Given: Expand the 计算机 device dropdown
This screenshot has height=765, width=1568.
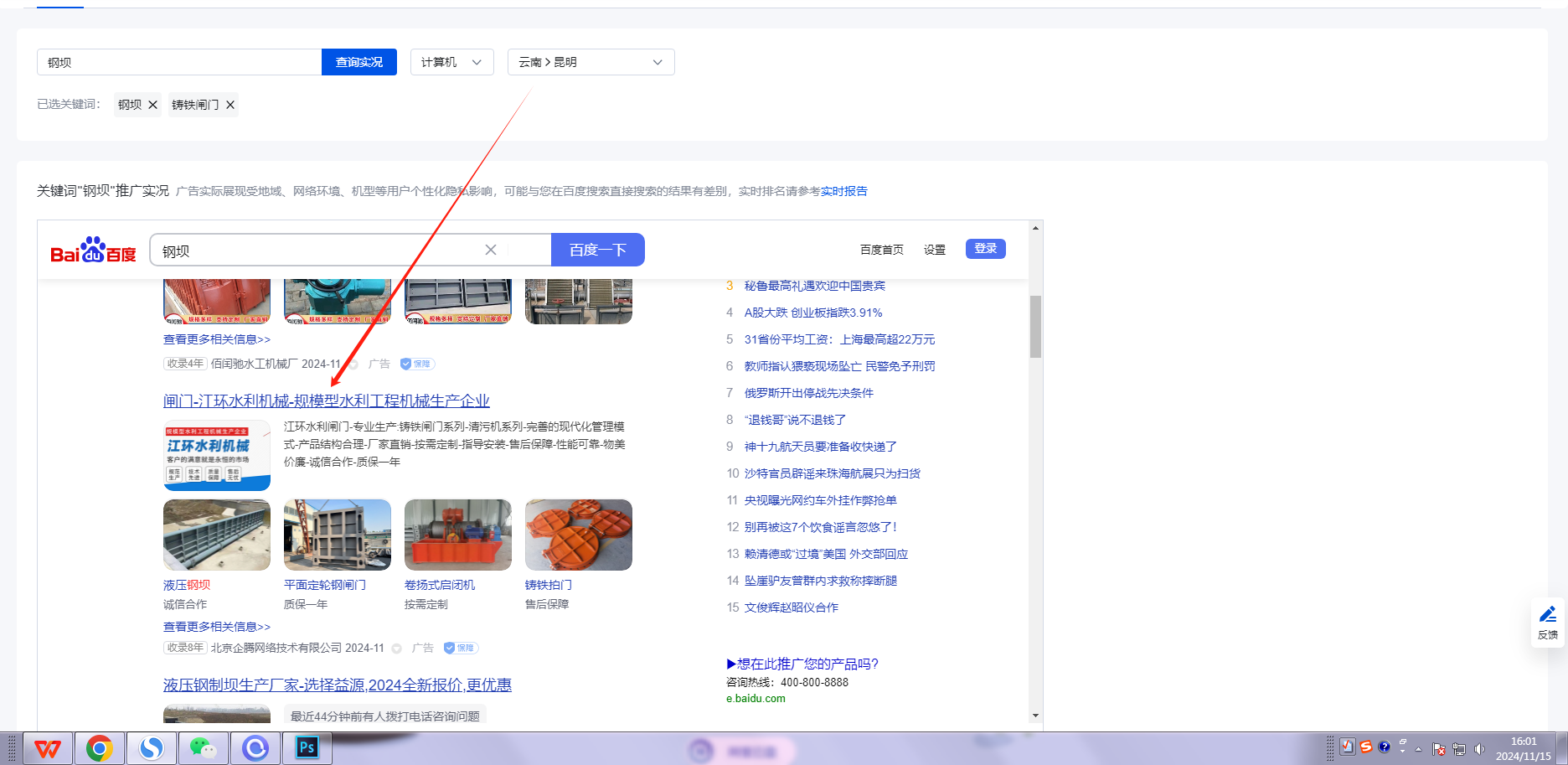Looking at the screenshot, I should point(451,62).
